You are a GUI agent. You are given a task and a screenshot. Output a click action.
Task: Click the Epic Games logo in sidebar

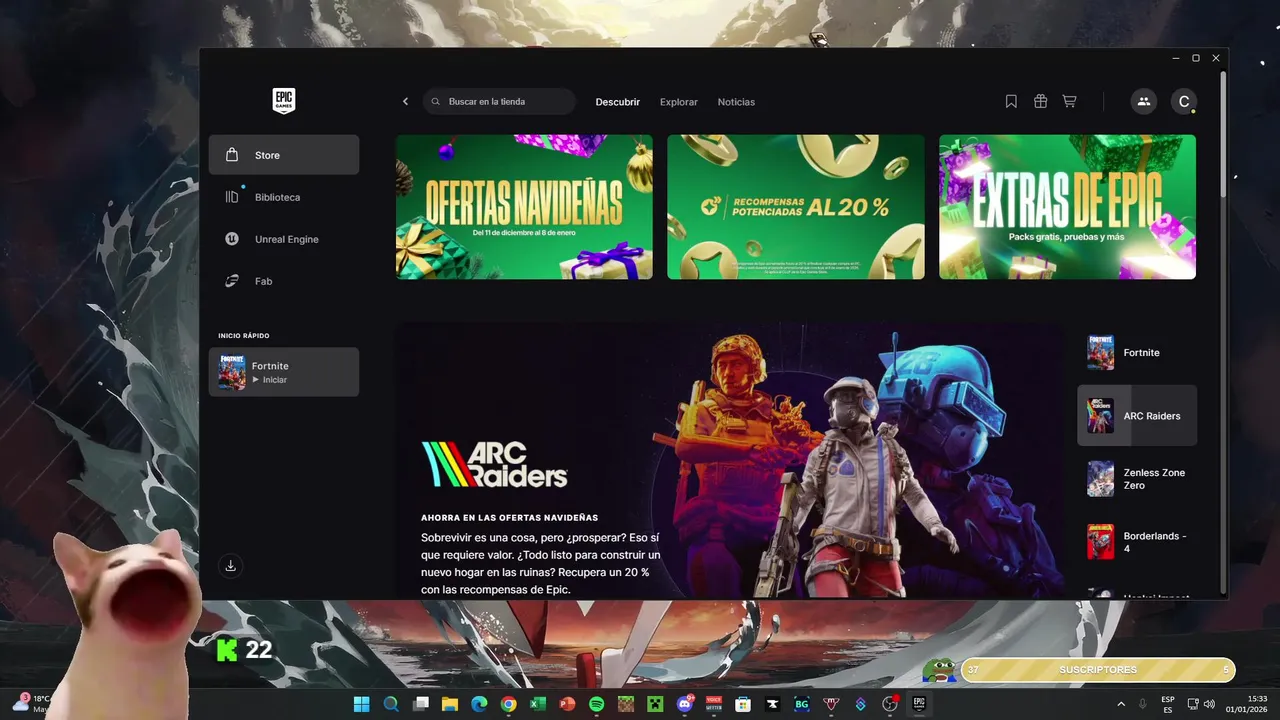(284, 101)
